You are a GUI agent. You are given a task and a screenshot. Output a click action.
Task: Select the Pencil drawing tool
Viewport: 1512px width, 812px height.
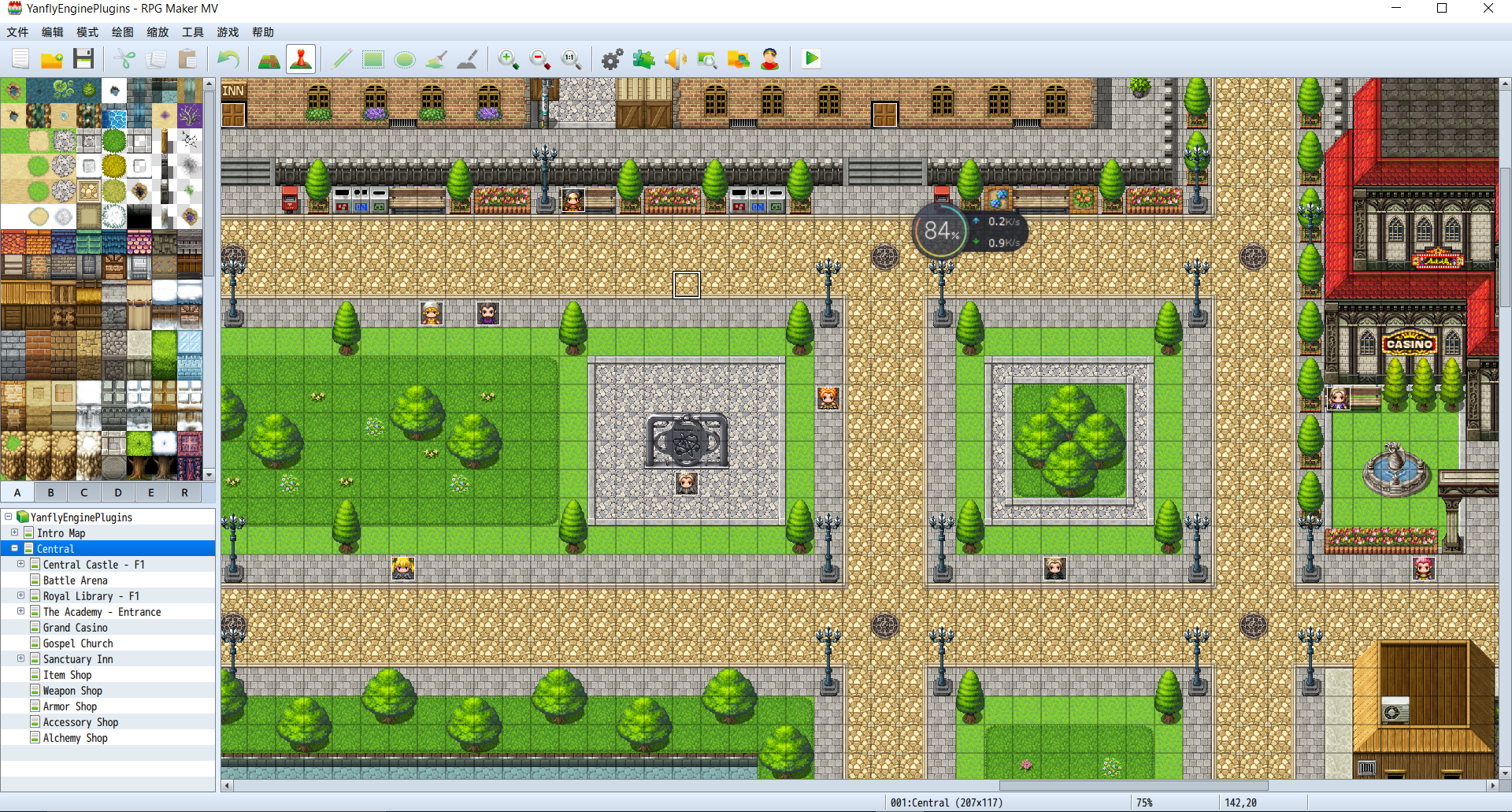[x=342, y=59]
